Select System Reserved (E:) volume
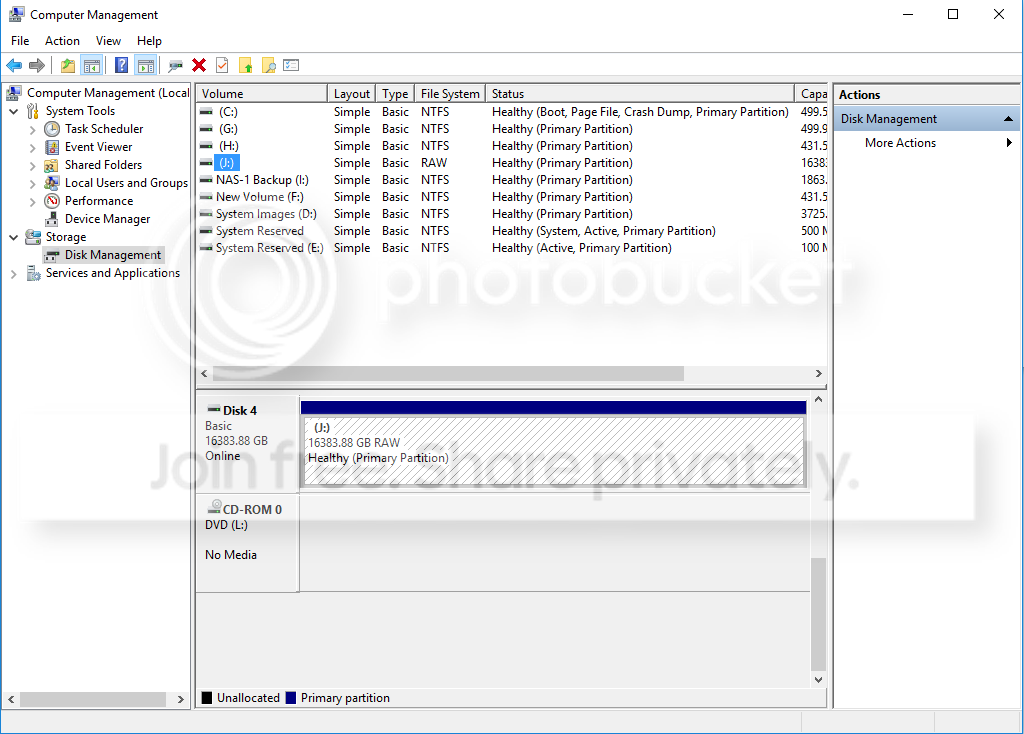This screenshot has height=734, width=1024. tap(513, 247)
